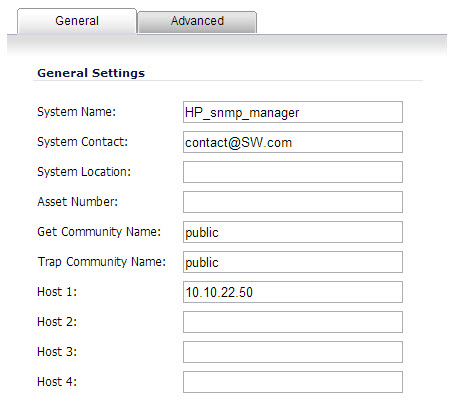Viewport: 453px width, 402px height.
Task: Click the Host 1 label text
Action: coord(57,292)
